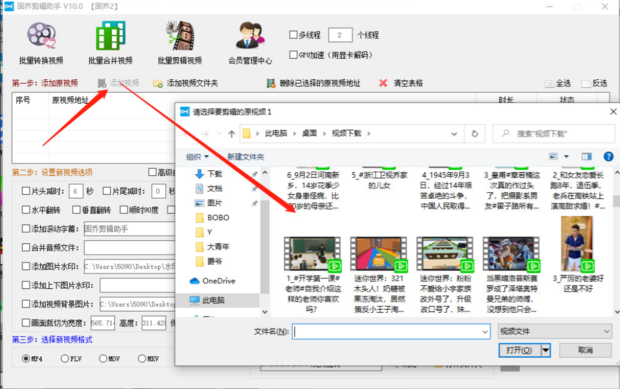This screenshot has height=389, width=620.
Task: Click 删除已选择的原视频地址 icon
Action: pos(271,83)
